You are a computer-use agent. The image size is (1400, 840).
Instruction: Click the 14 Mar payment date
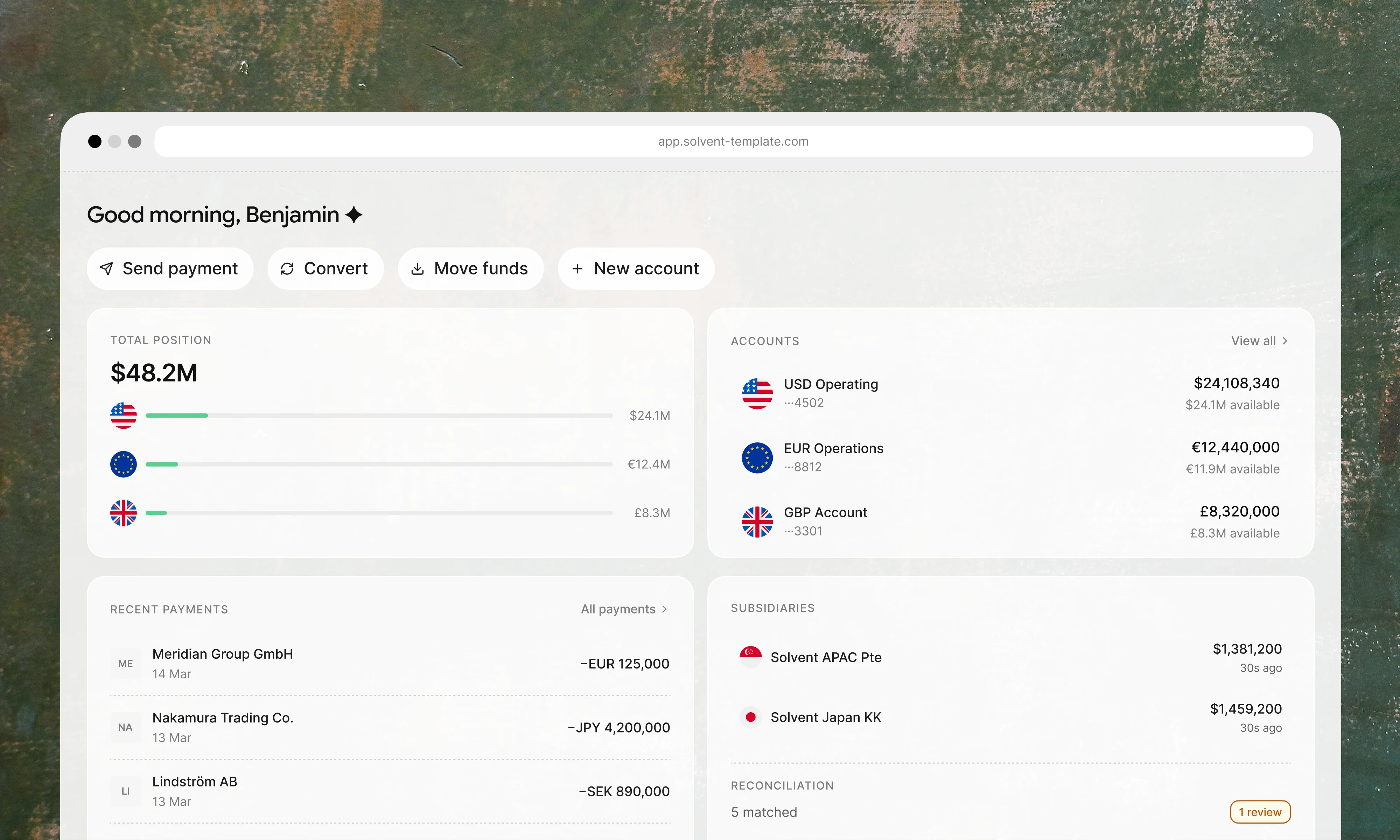(171, 674)
